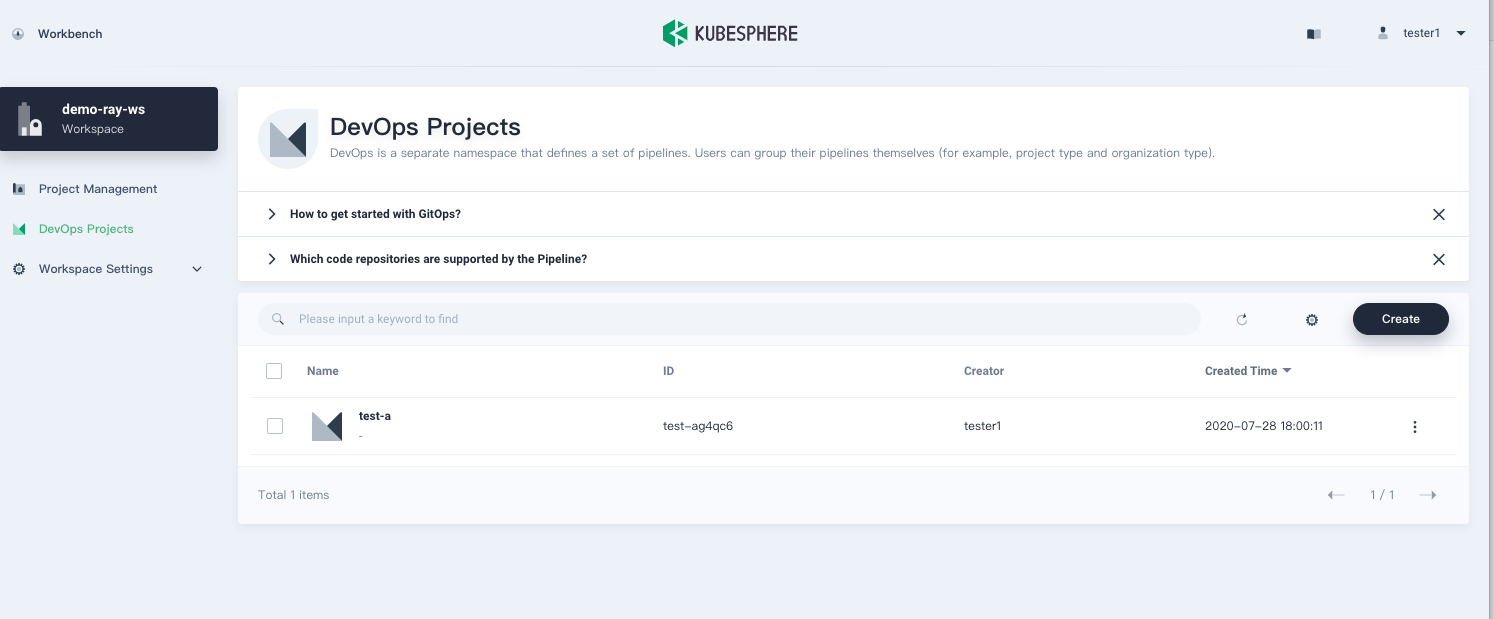The image size is (1494, 619).
Task: Click the Creator column header
Action: (984, 371)
